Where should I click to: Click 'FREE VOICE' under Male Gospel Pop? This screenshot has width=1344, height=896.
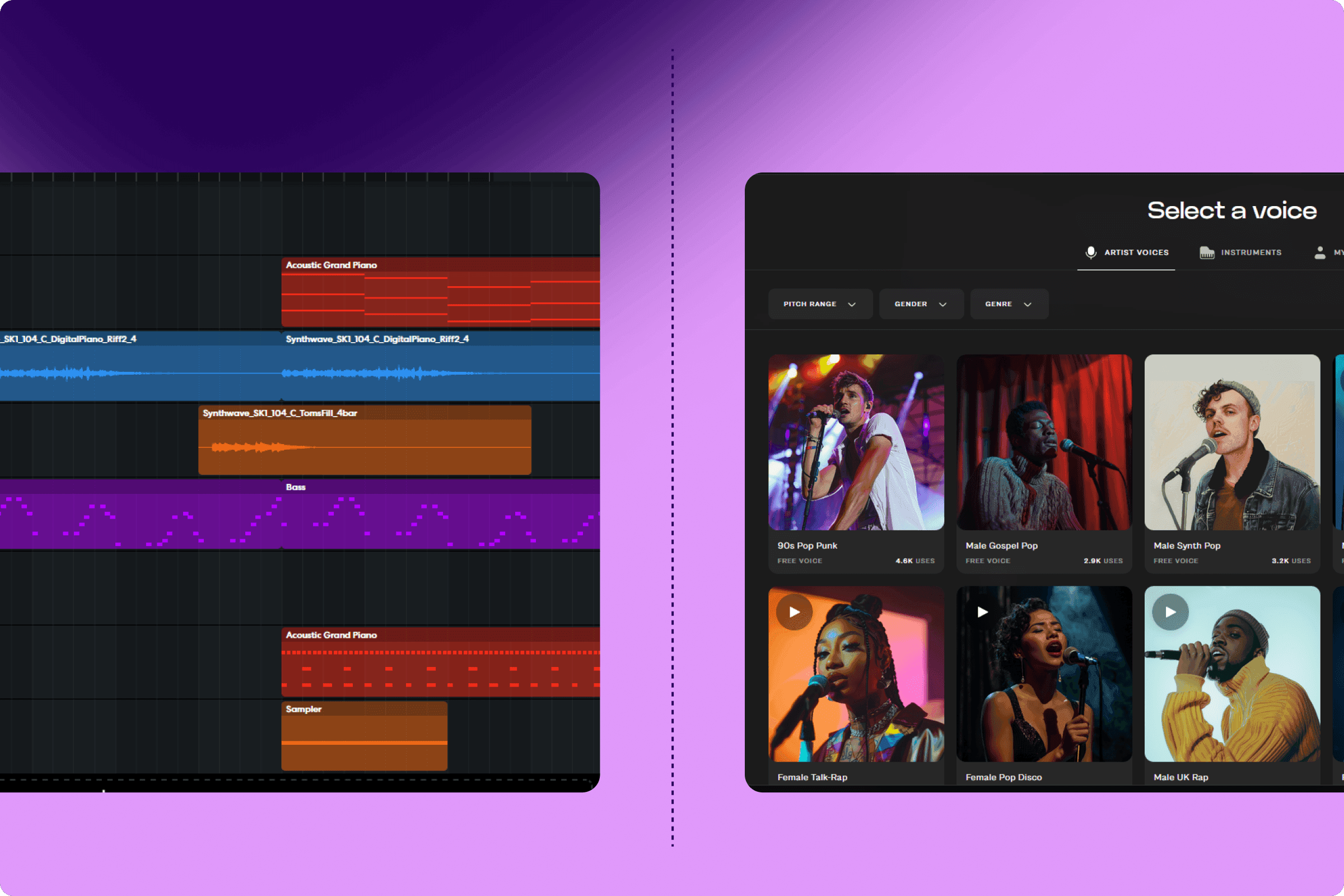[x=987, y=561]
